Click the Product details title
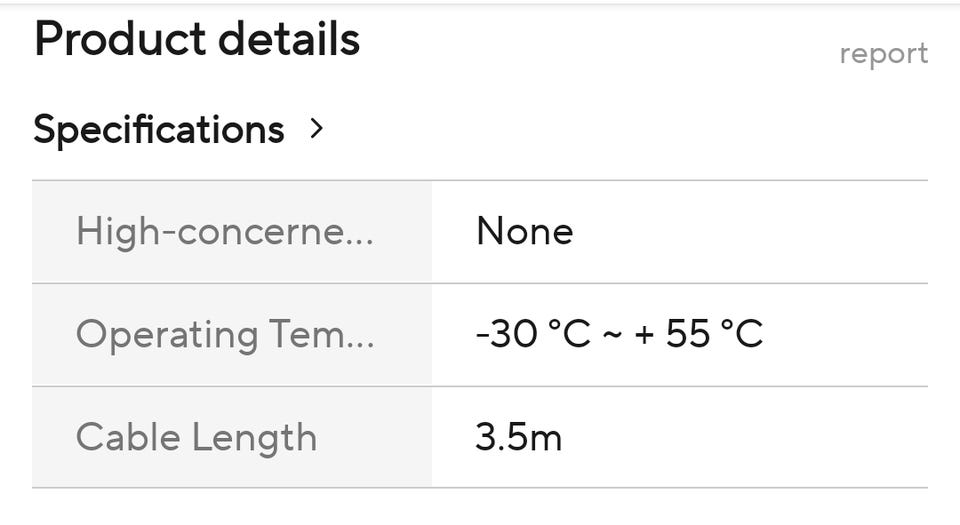Screen dimensions: 960x525 click(197, 40)
